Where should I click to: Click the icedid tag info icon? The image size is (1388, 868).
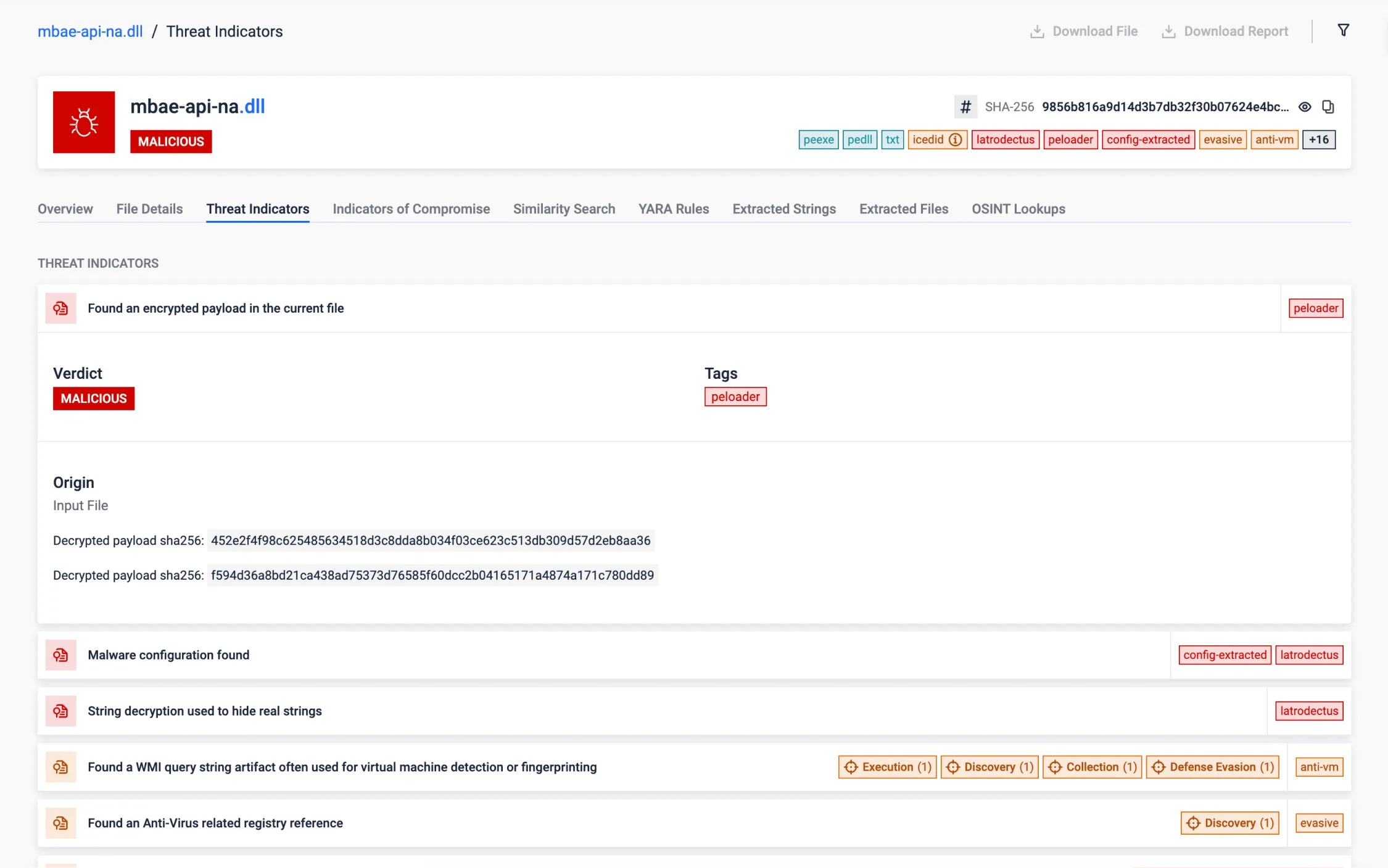[956, 139]
